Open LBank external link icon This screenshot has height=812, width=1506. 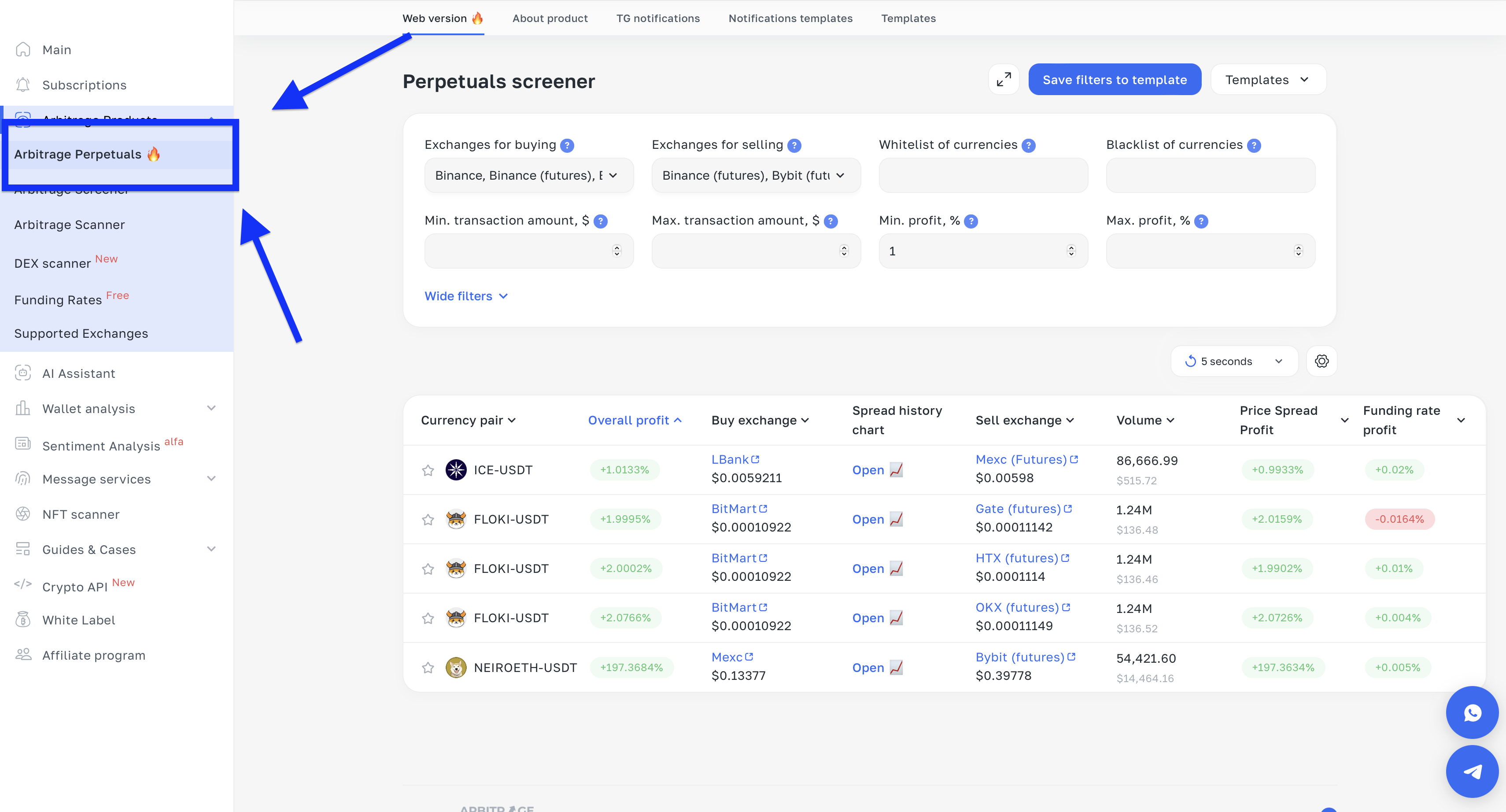pos(755,459)
